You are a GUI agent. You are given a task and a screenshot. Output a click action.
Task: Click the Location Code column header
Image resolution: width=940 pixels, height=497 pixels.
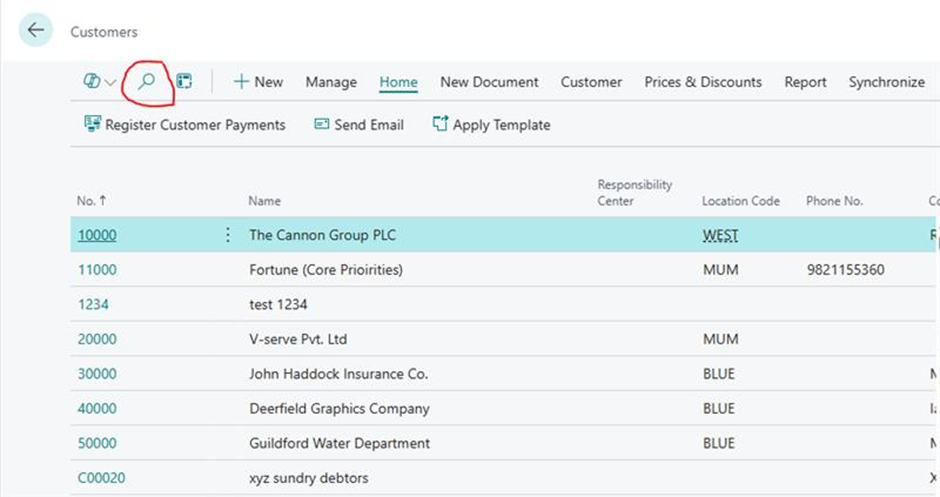741,201
